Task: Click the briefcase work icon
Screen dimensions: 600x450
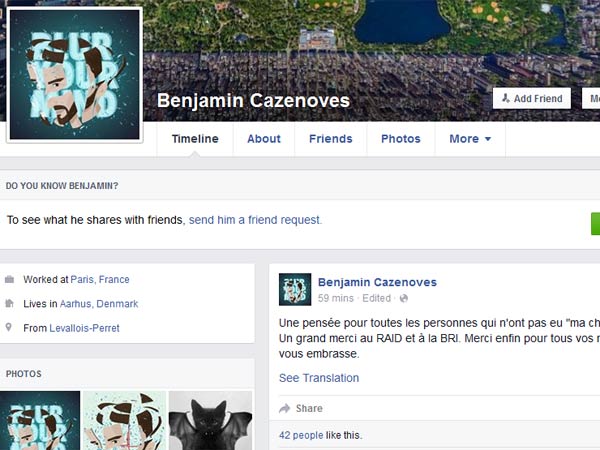Action: pos(10,279)
